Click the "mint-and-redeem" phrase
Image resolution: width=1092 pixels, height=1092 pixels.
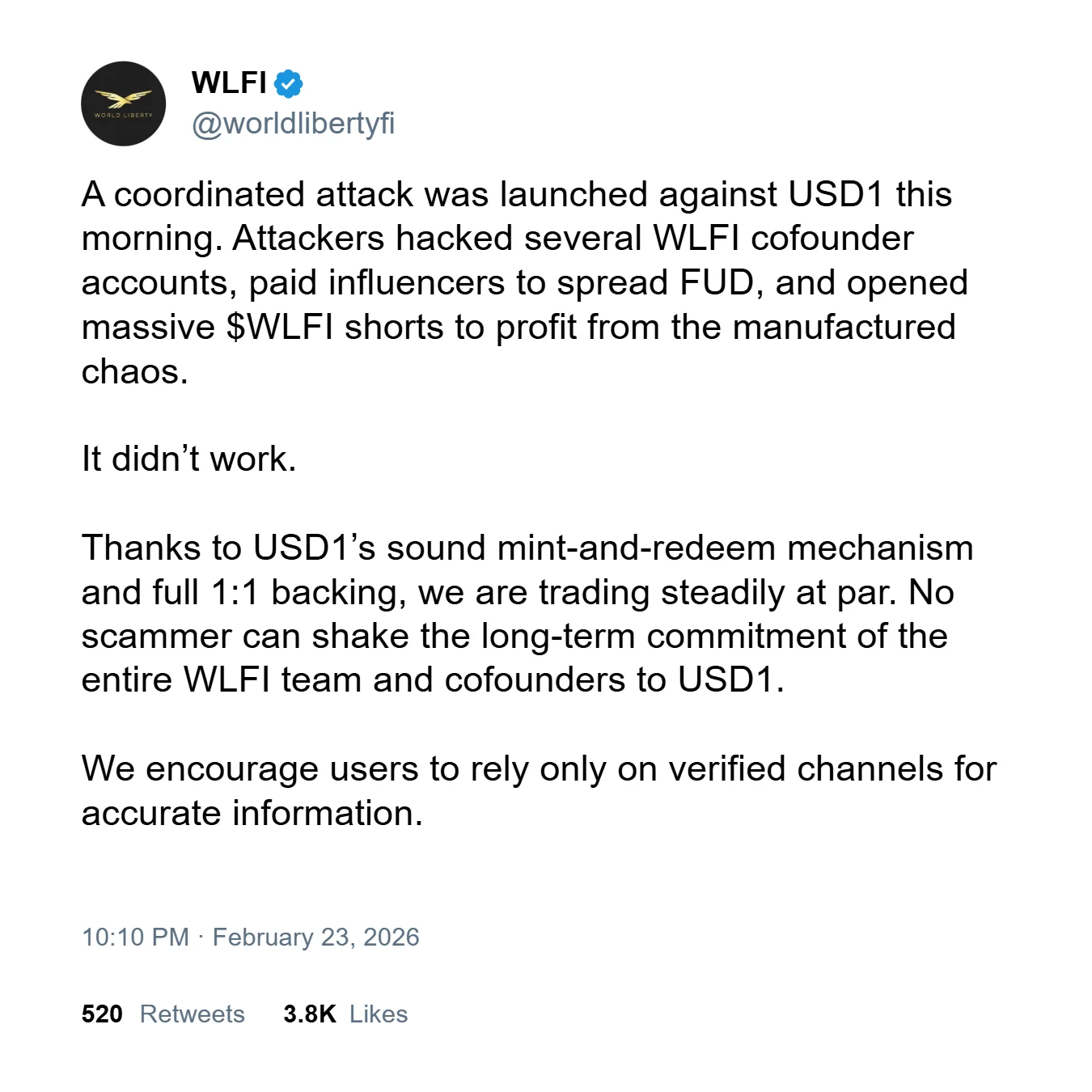pyautogui.click(x=637, y=548)
